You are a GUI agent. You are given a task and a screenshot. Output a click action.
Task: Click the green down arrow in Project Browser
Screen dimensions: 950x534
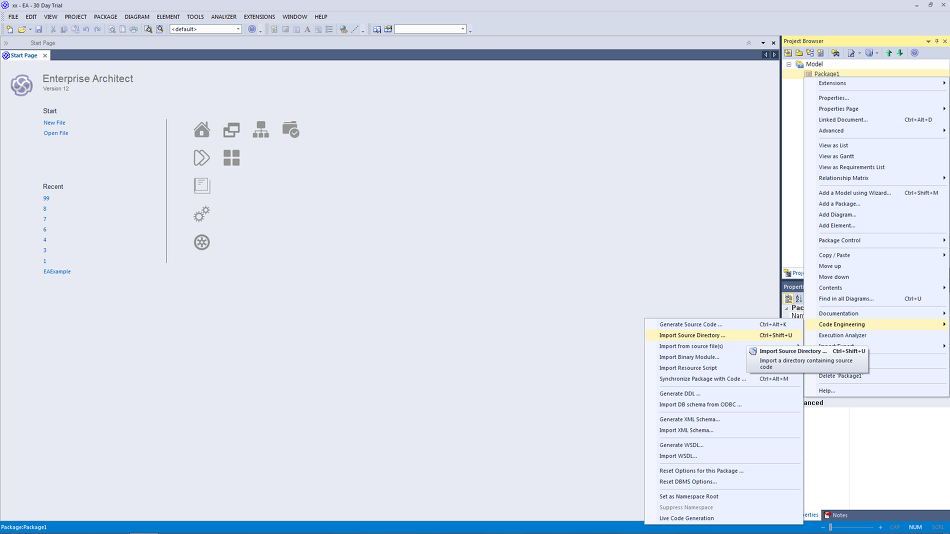(900, 53)
